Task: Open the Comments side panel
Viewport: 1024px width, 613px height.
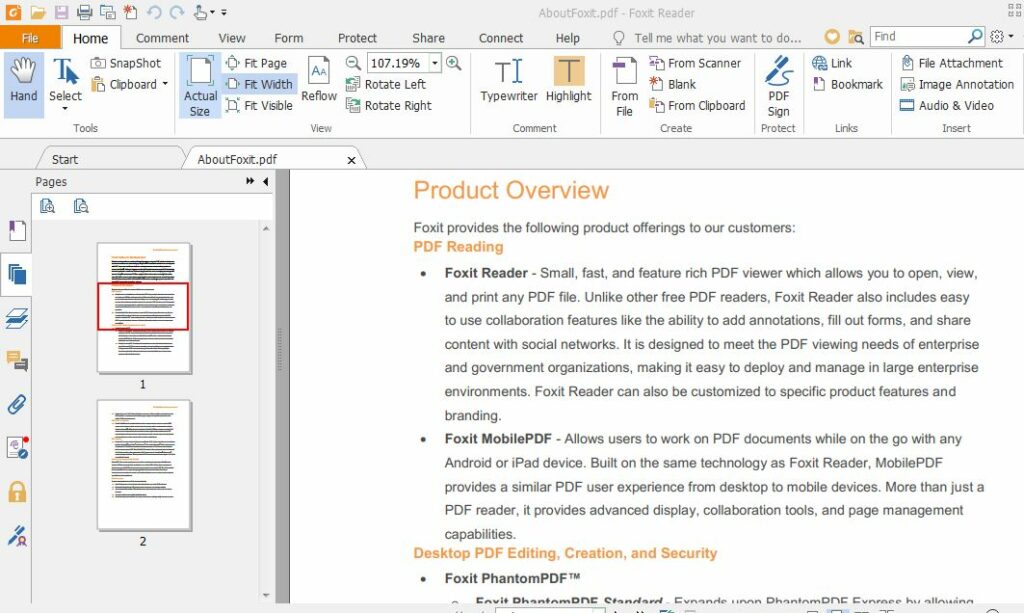Action: tap(17, 360)
